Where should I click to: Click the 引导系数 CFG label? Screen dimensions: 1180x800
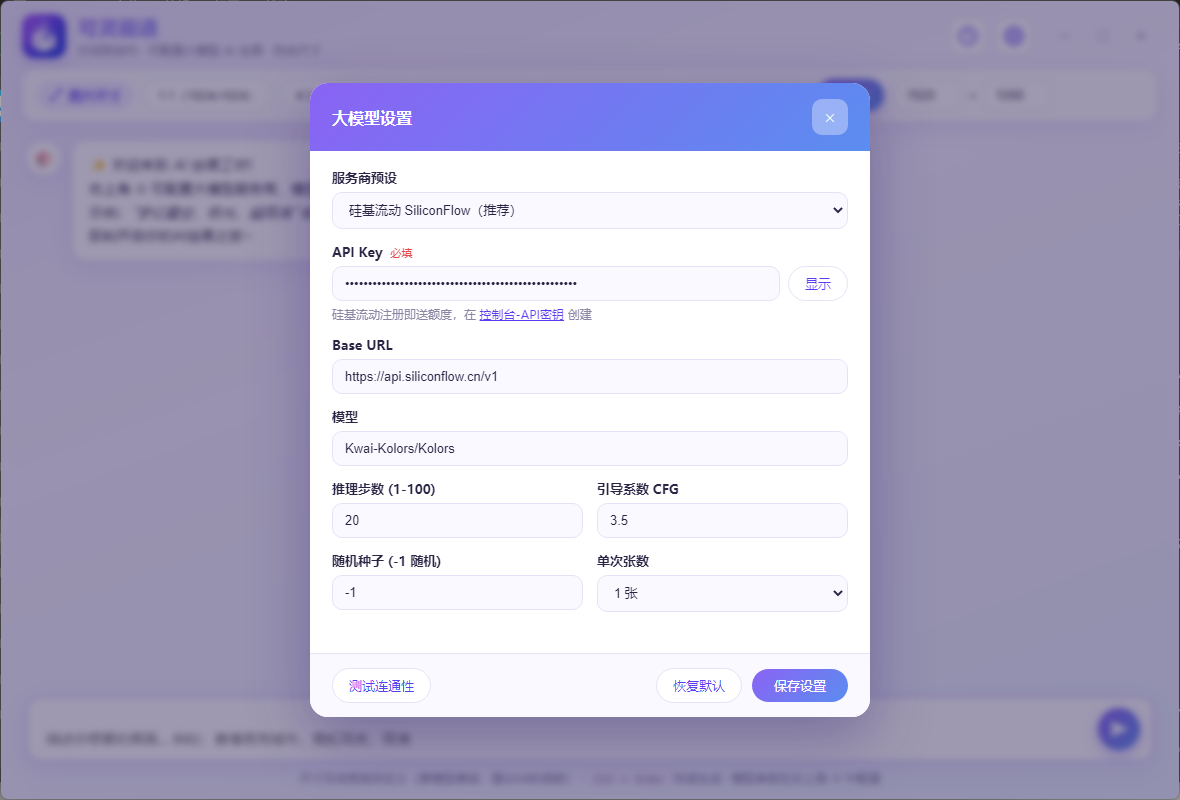pos(637,489)
